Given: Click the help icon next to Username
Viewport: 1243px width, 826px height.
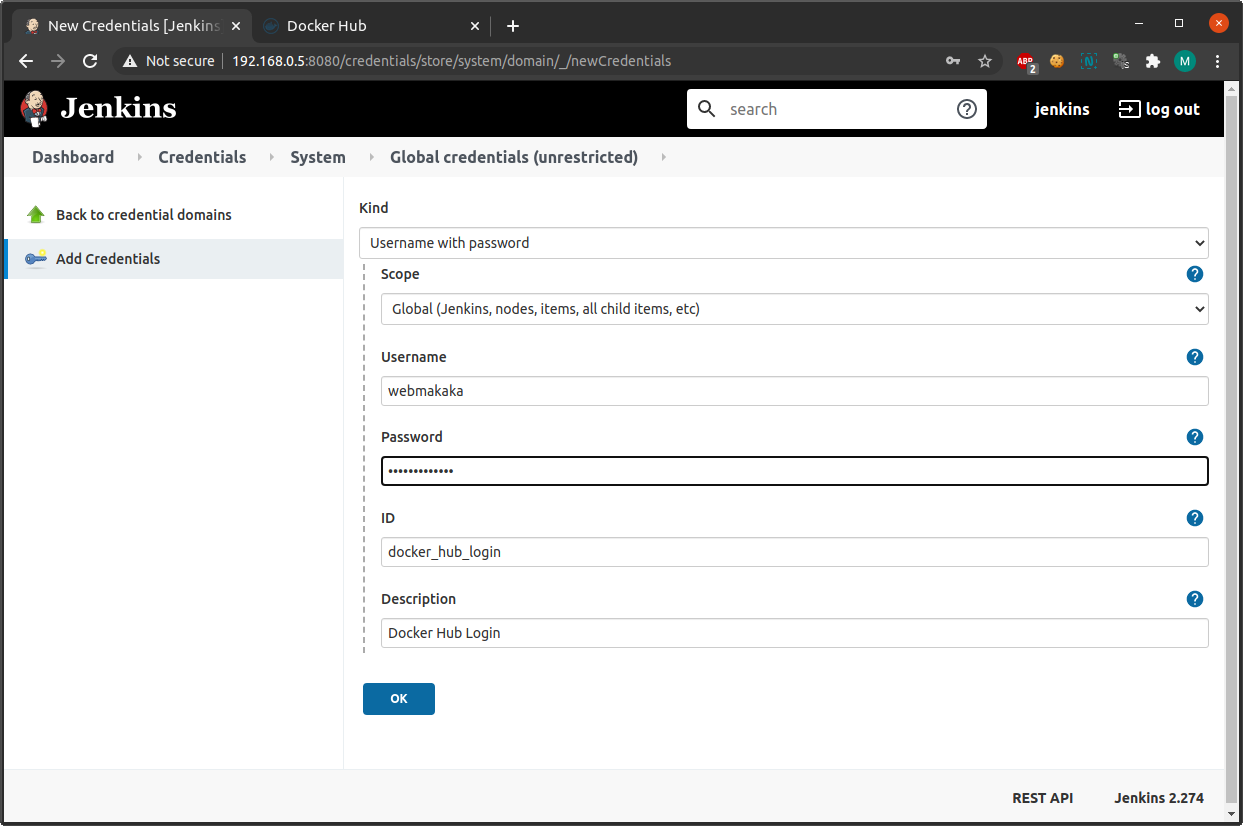Looking at the screenshot, I should pyautogui.click(x=1194, y=357).
